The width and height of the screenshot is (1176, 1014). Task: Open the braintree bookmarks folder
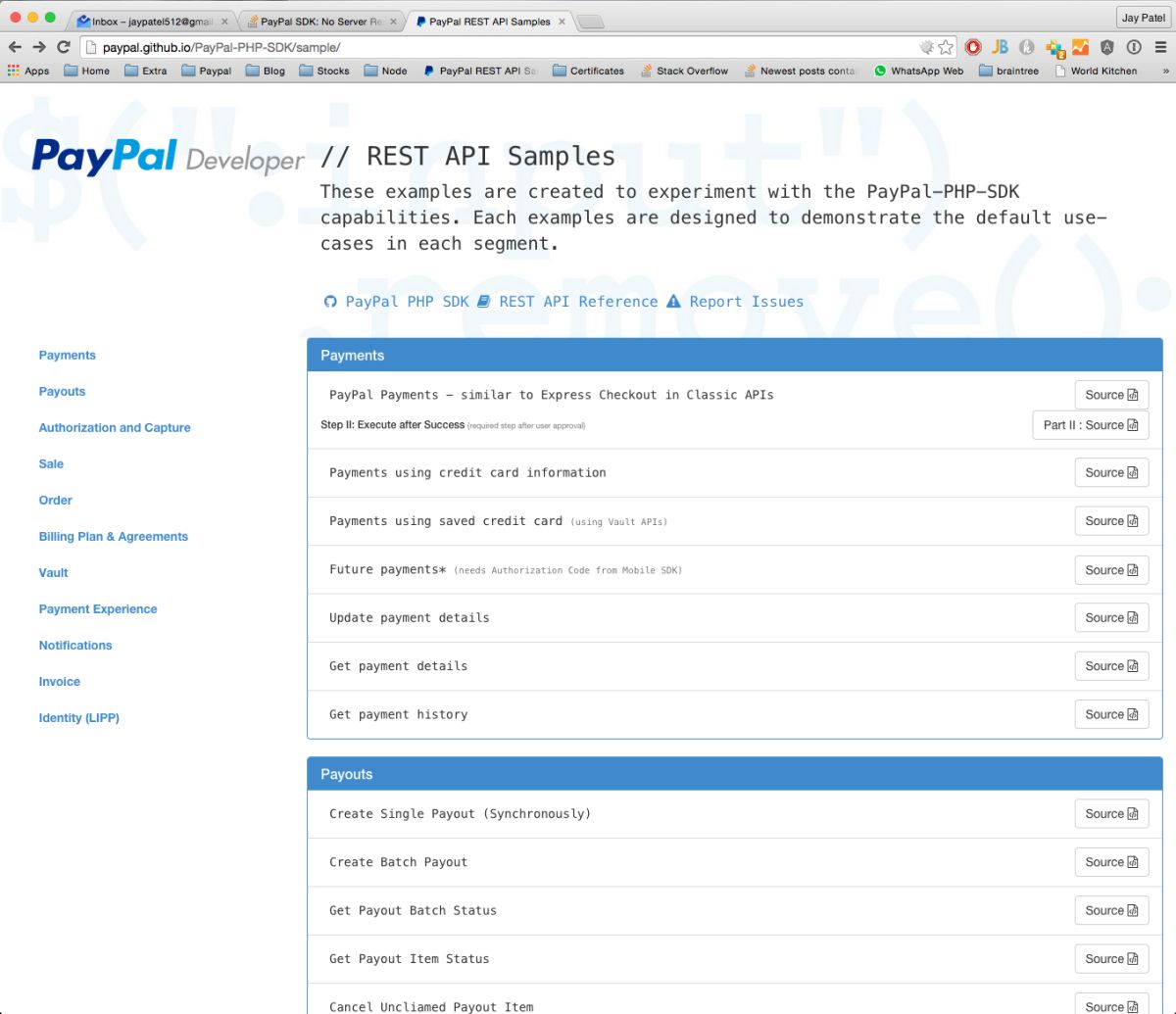tap(1007, 71)
